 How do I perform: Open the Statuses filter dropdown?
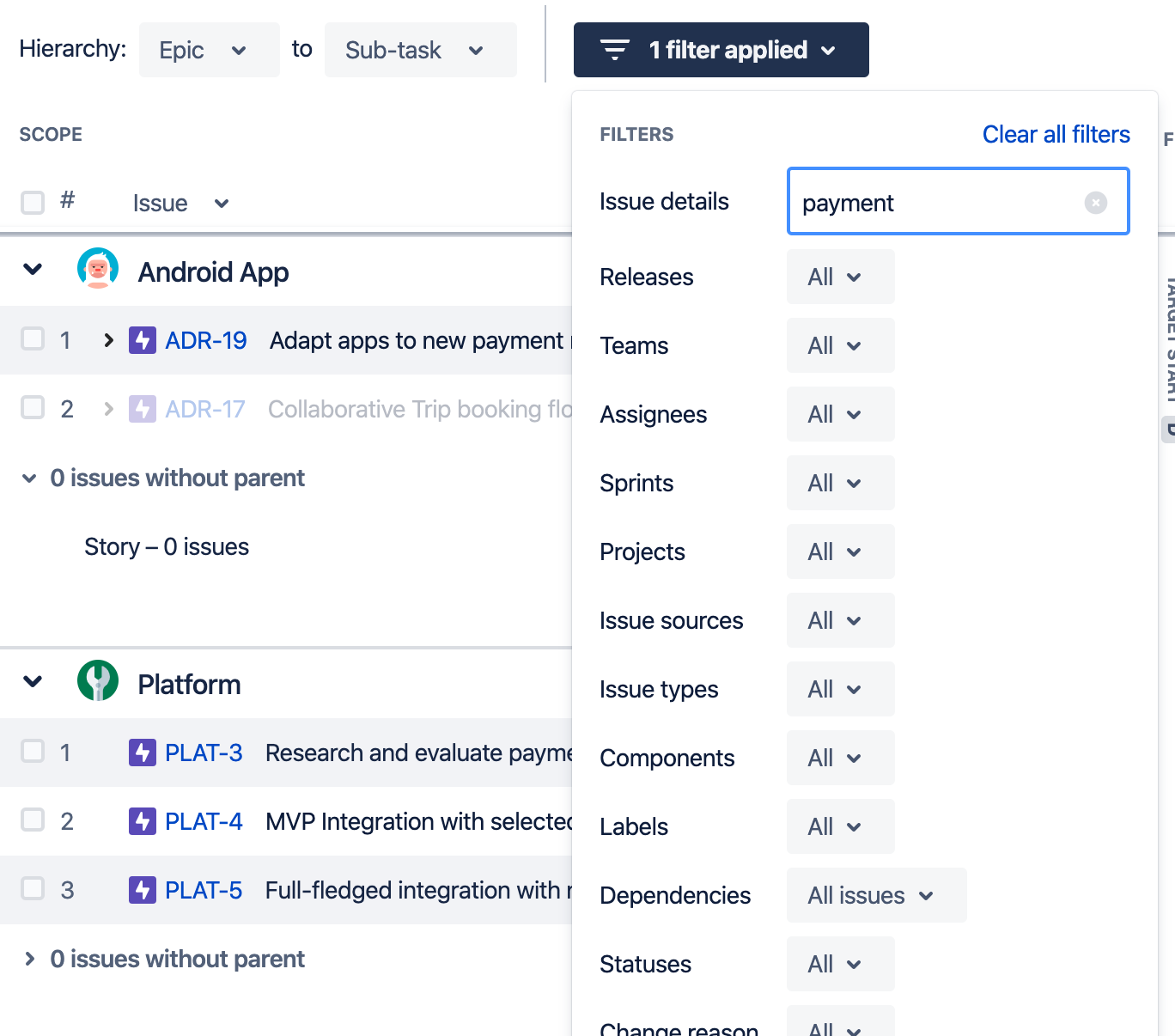coord(841,964)
